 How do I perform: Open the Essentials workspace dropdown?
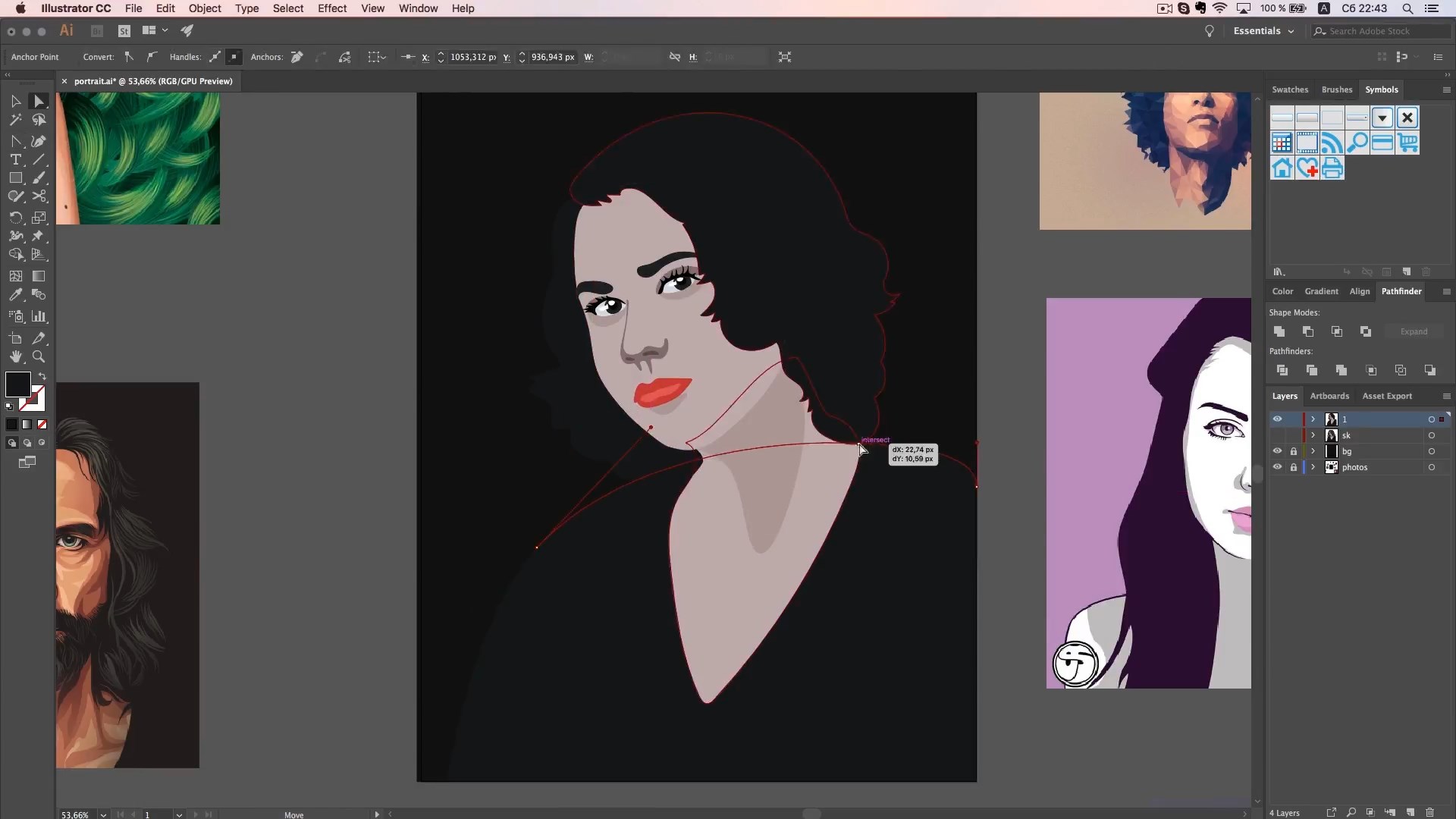(x=1263, y=31)
